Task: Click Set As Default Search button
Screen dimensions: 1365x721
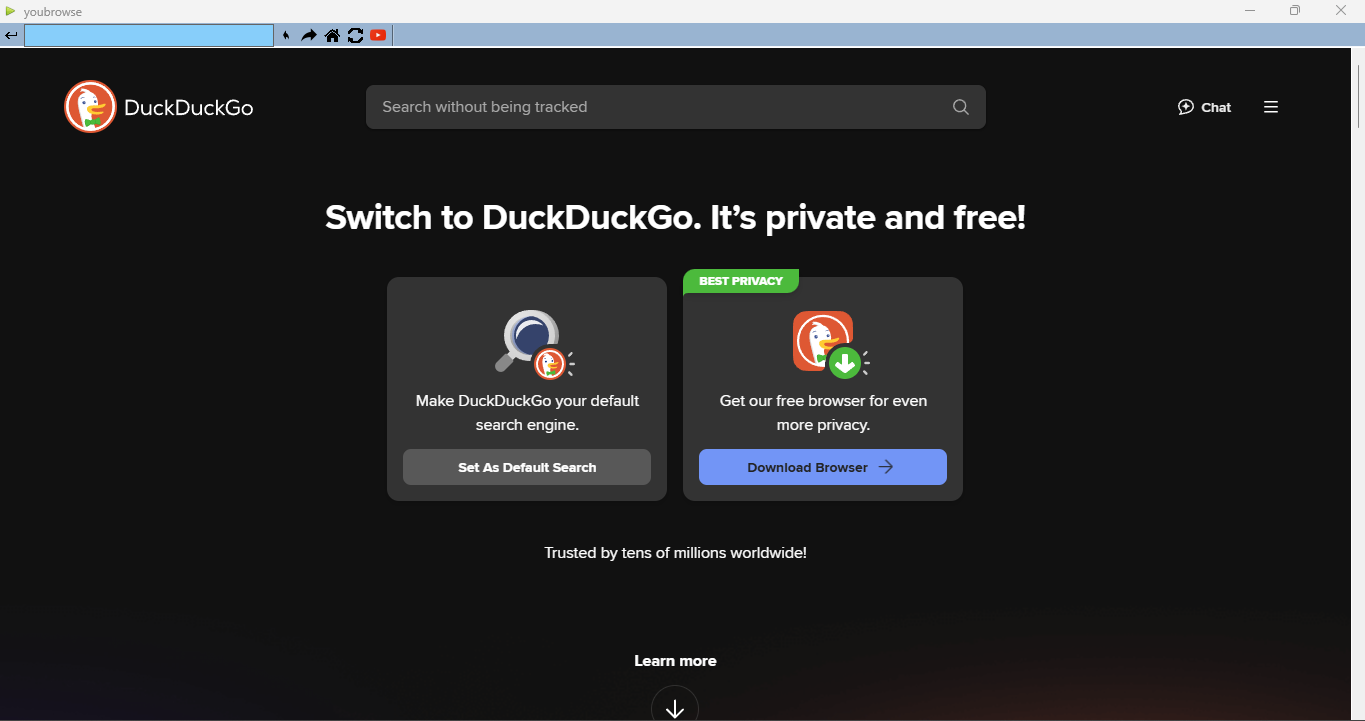Action: coord(527,467)
